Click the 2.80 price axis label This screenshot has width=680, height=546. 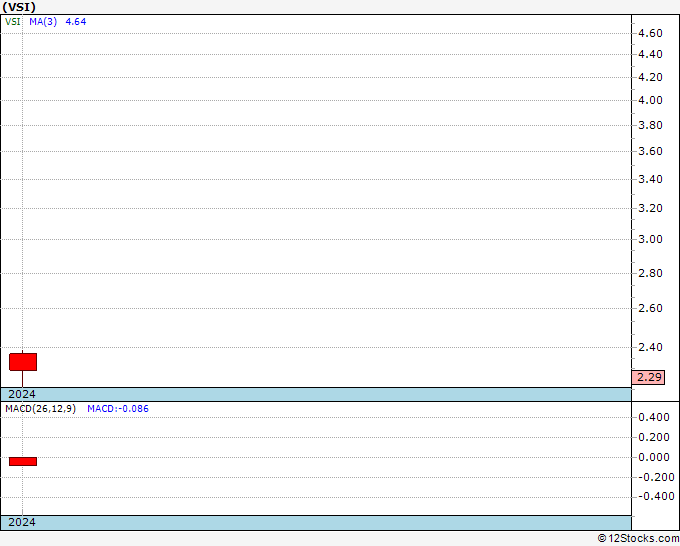[651, 273]
